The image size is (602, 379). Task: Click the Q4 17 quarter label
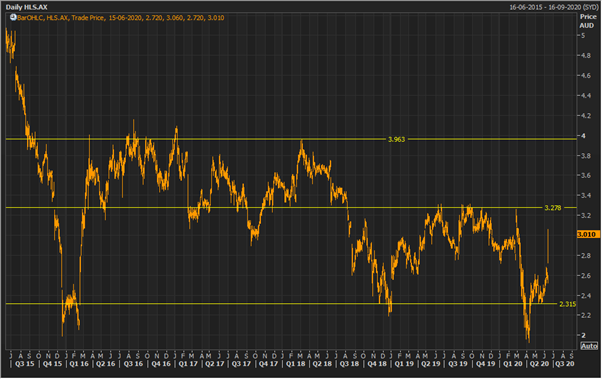point(268,364)
